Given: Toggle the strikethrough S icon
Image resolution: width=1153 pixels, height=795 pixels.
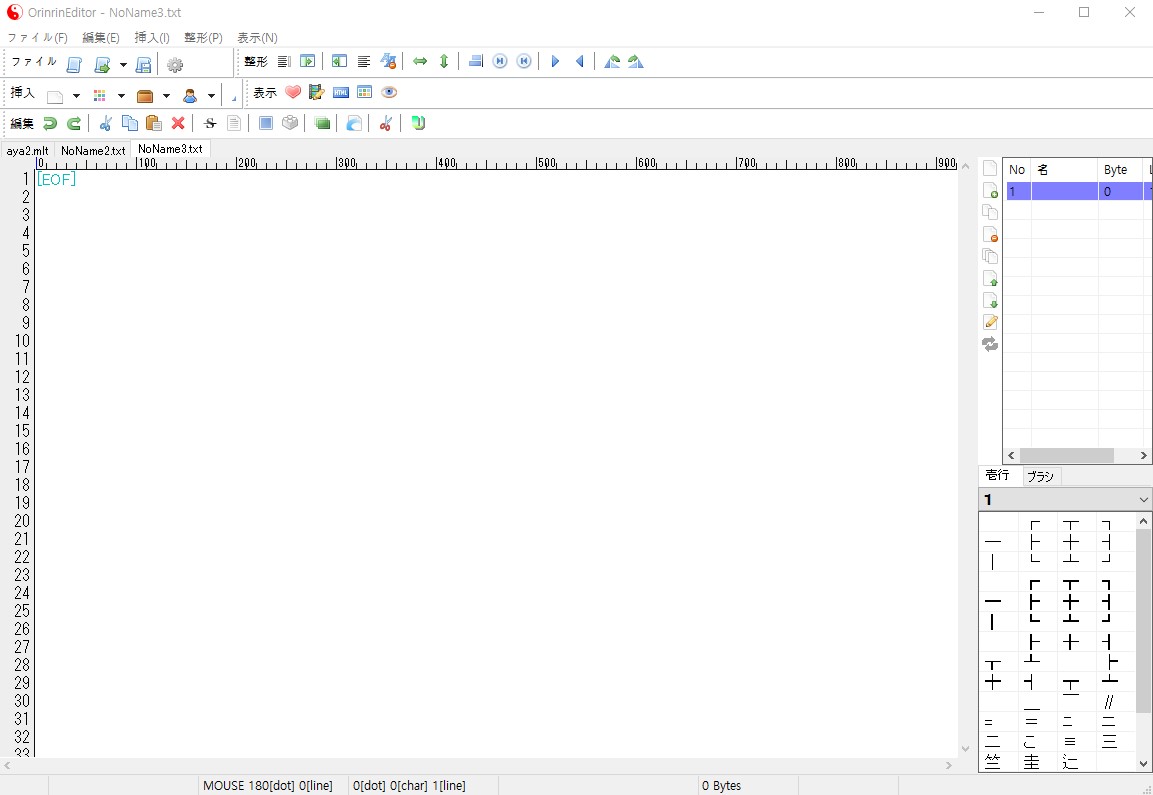Looking at the screenshot, I should pyautogui.click(x=210, y=123).
